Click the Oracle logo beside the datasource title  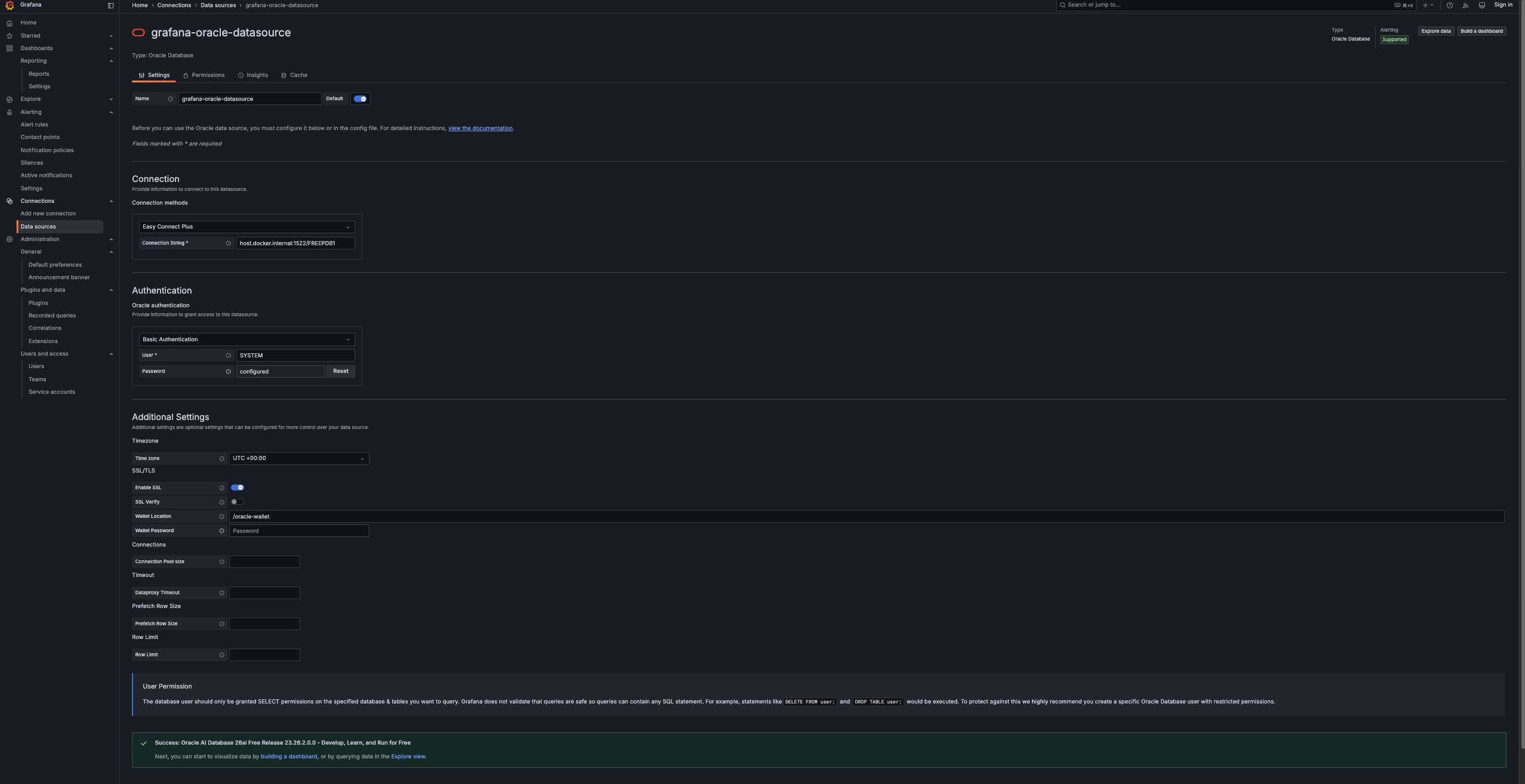[x=138, y=33]
